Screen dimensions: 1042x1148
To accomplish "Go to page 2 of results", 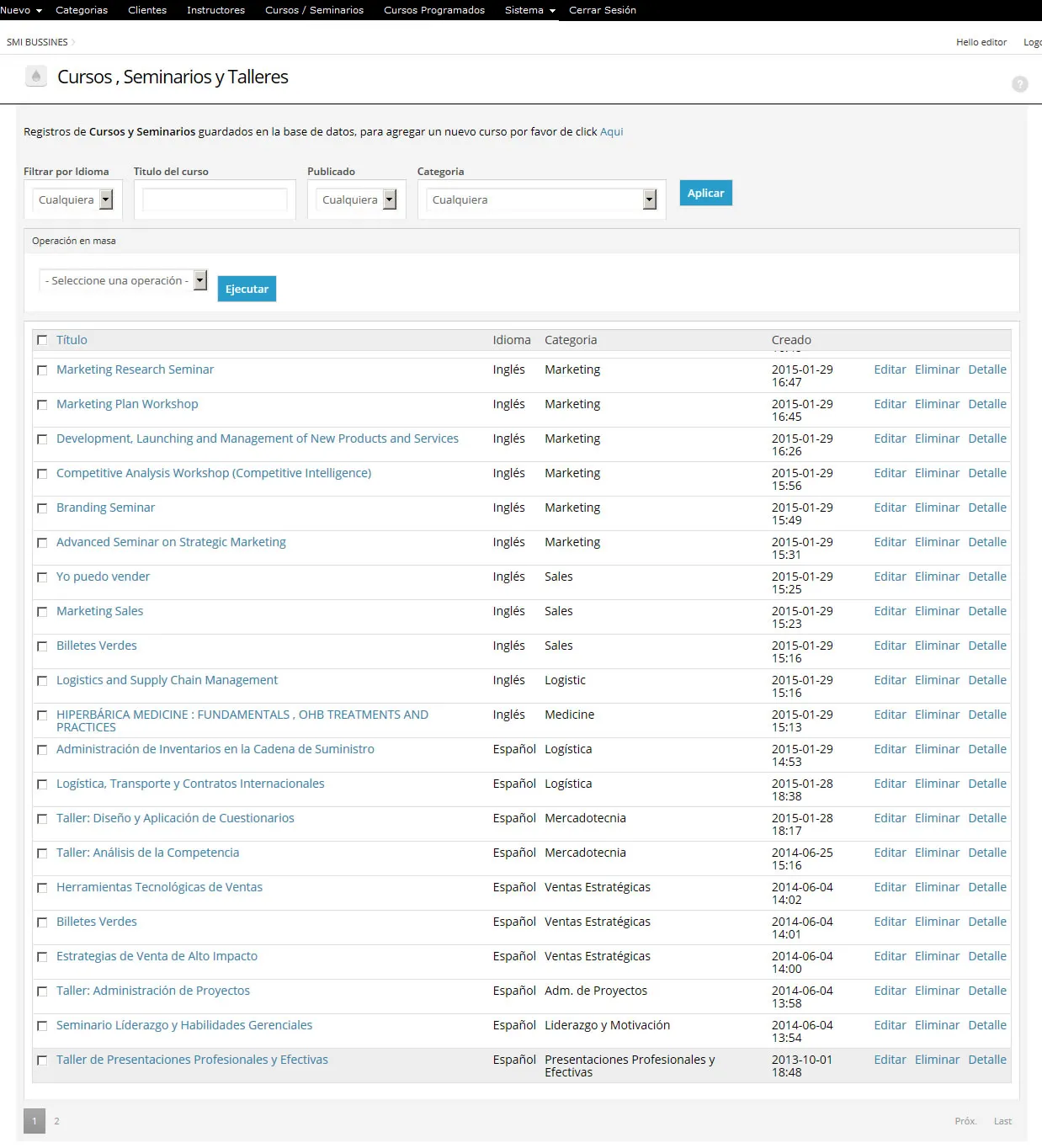I will (x=56, y=1121).
